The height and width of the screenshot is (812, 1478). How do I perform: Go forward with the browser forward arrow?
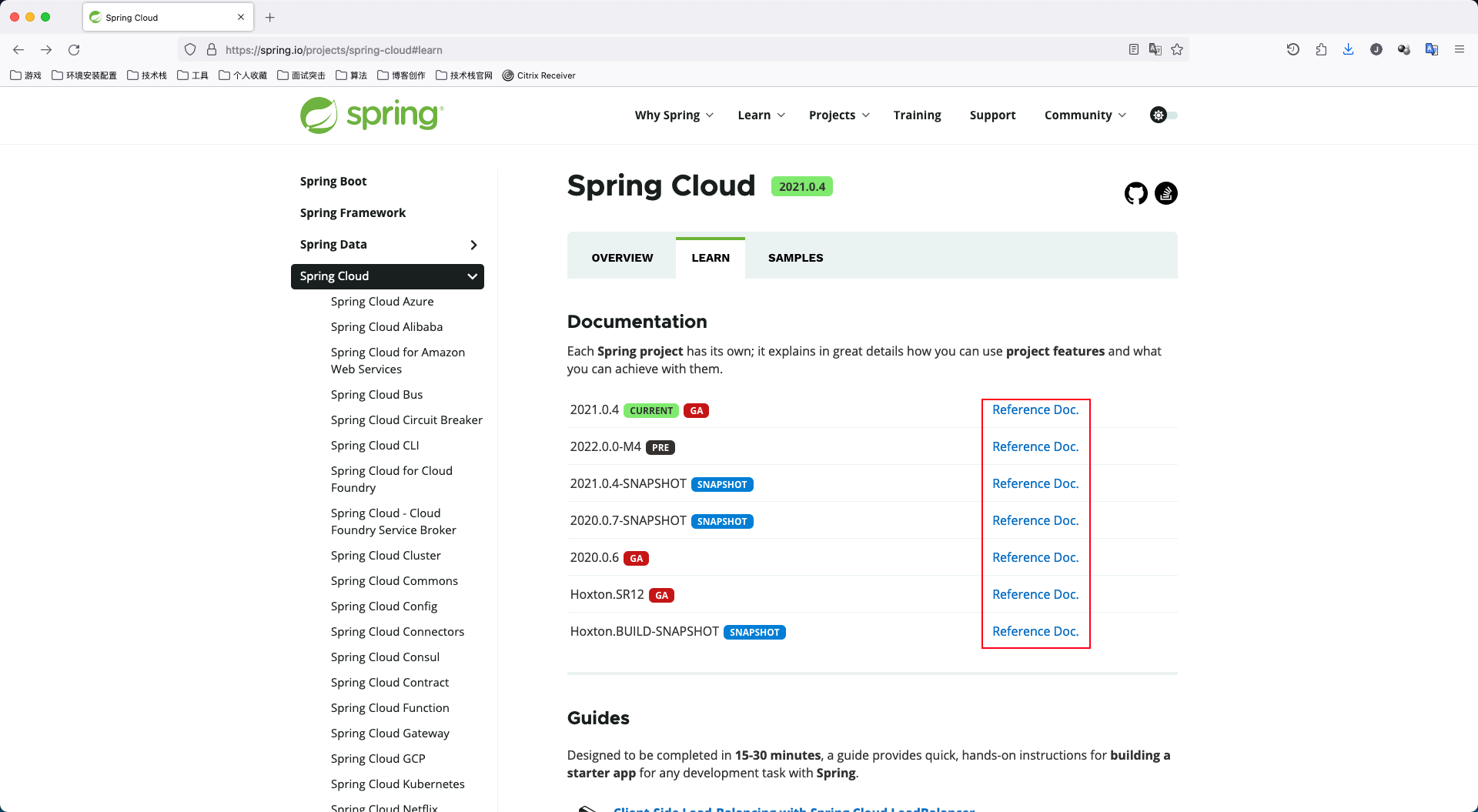coord(46,50)
